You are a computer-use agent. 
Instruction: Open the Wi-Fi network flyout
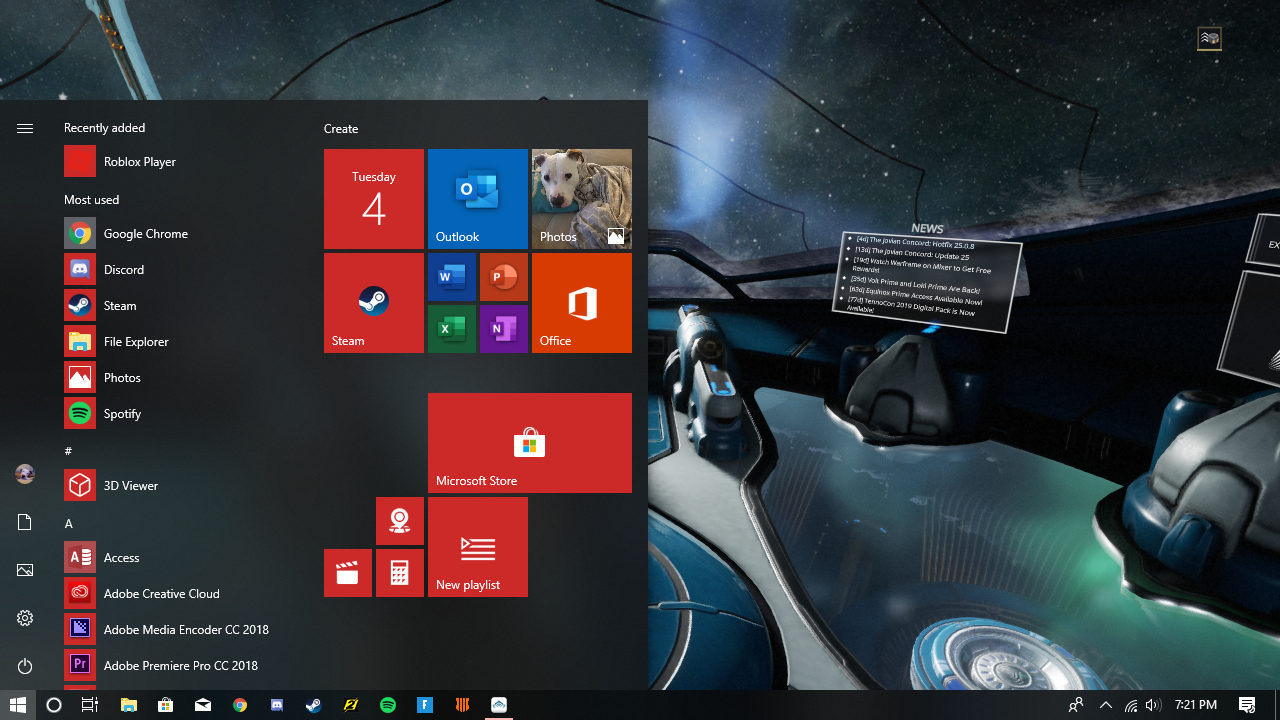pos(1131,705)
